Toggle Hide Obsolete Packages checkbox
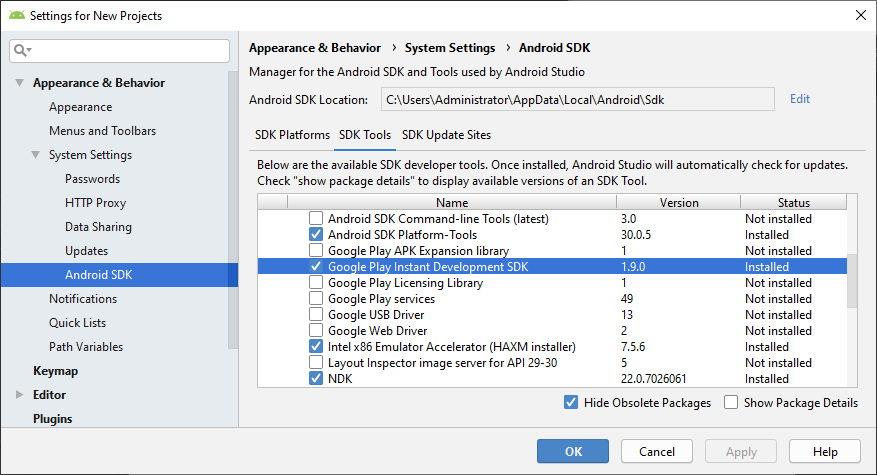 (x=571, y=403)
